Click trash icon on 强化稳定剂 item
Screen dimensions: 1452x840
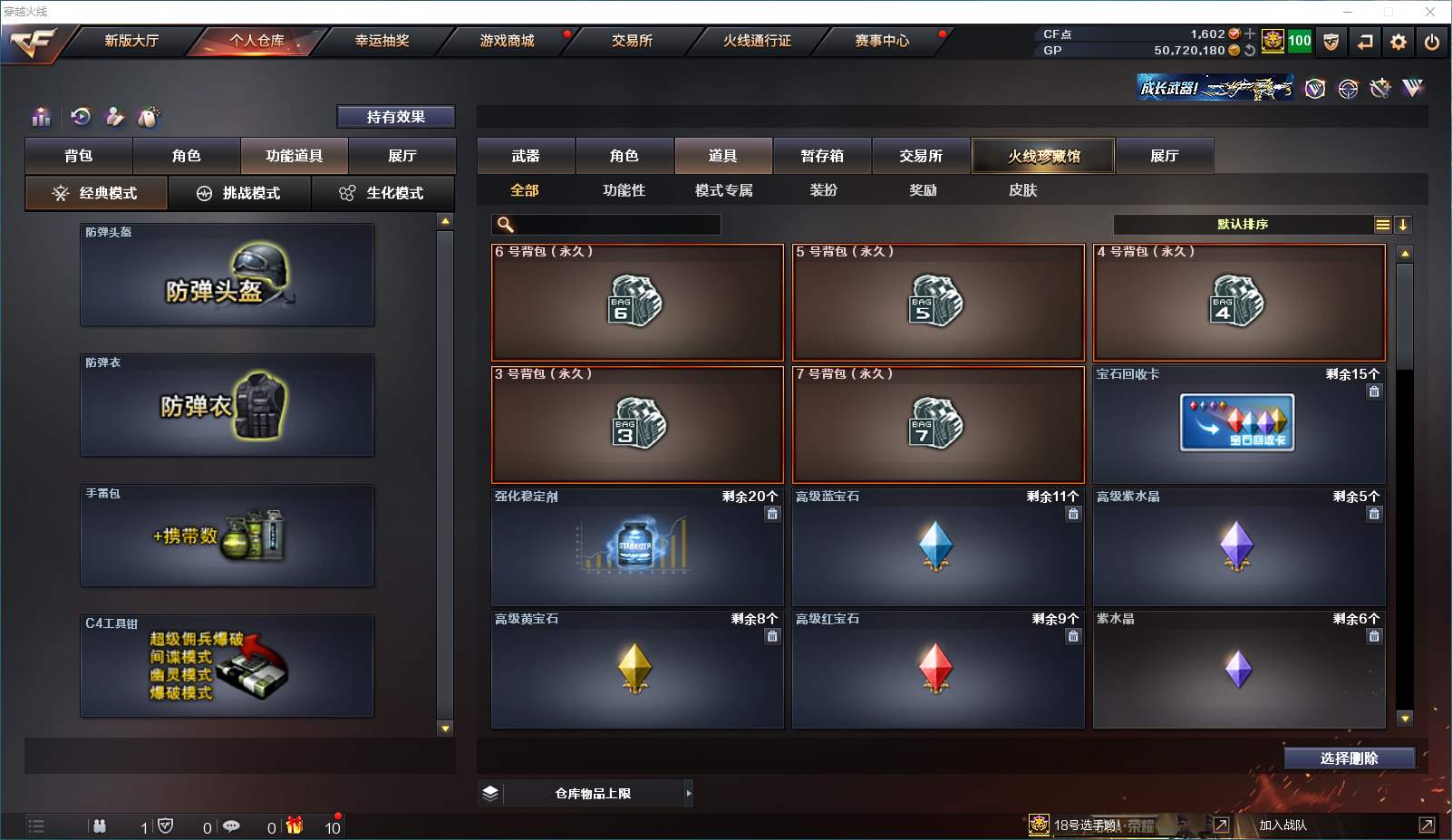(772, 514)
